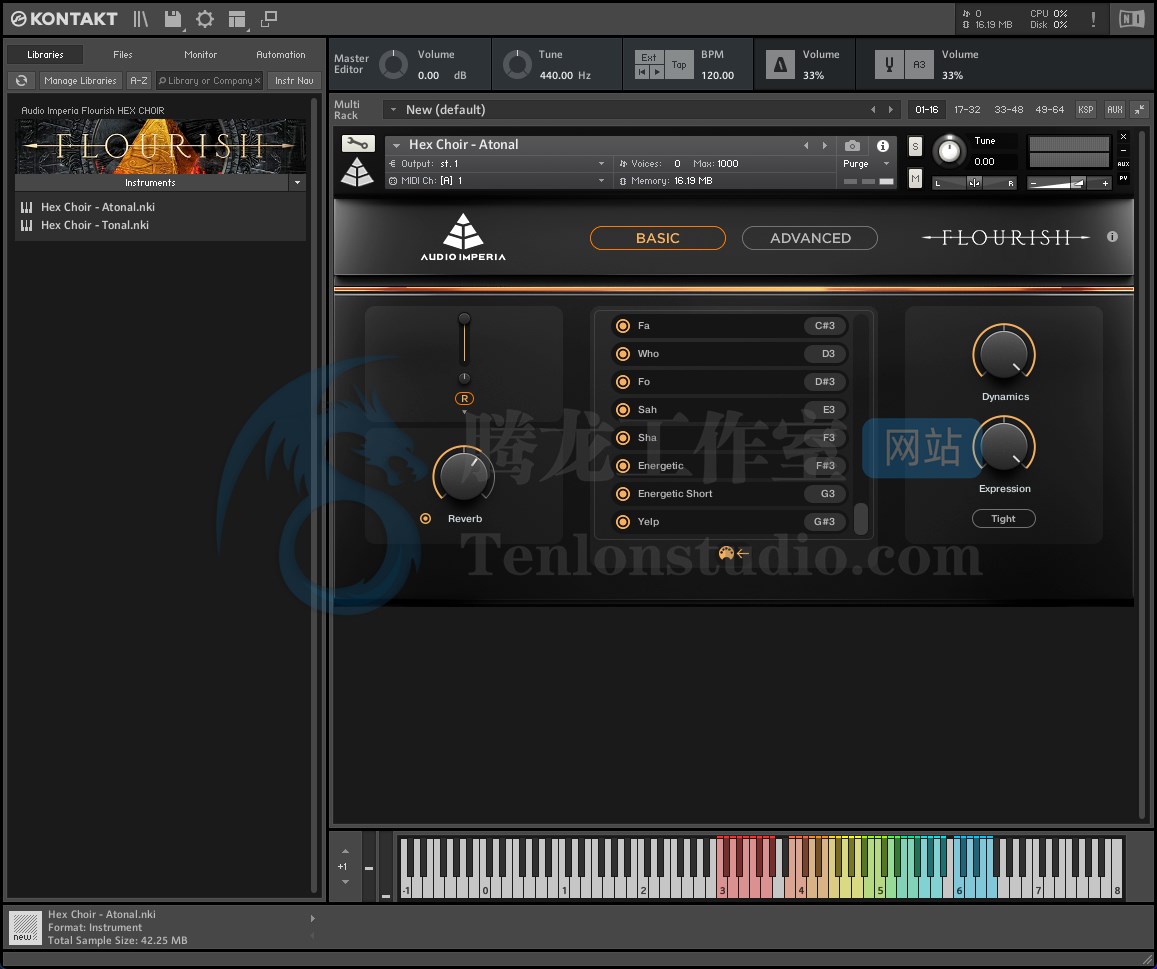
Task: Shift keyboard octave up arrow
Action: coord(345,851)
